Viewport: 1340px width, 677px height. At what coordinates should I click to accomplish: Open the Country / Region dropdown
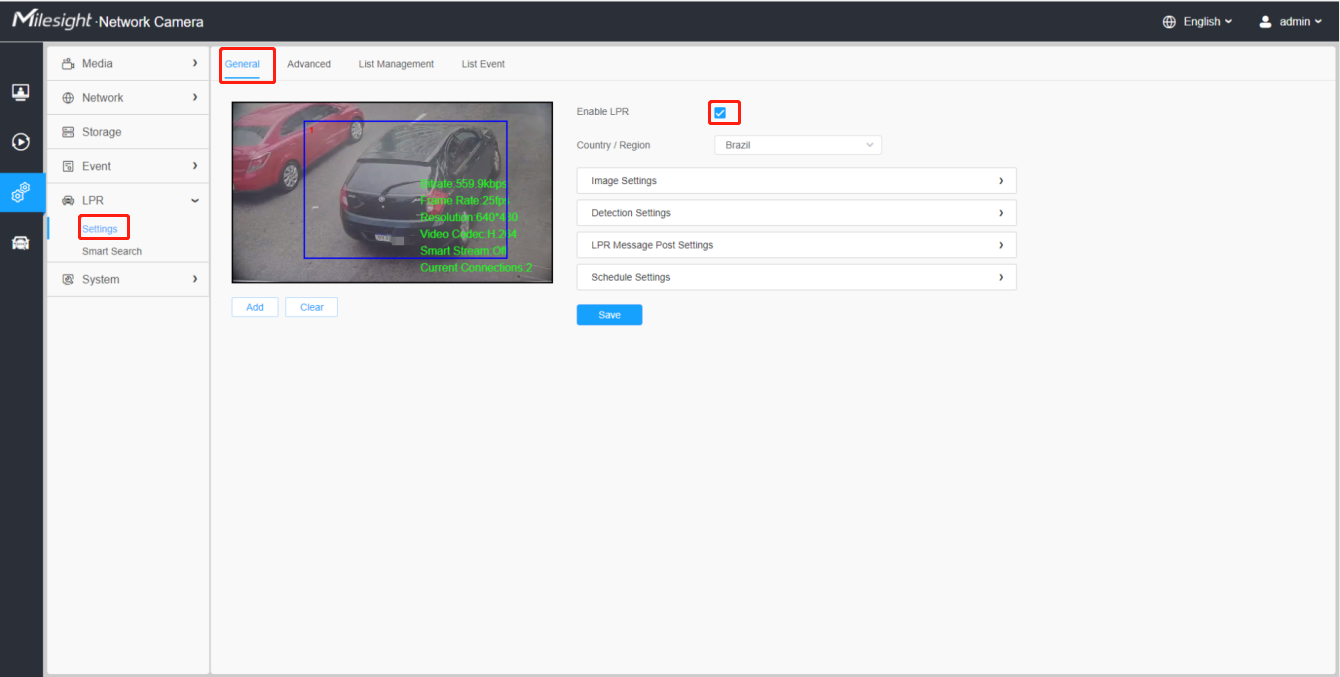click(x=798, y=145)
